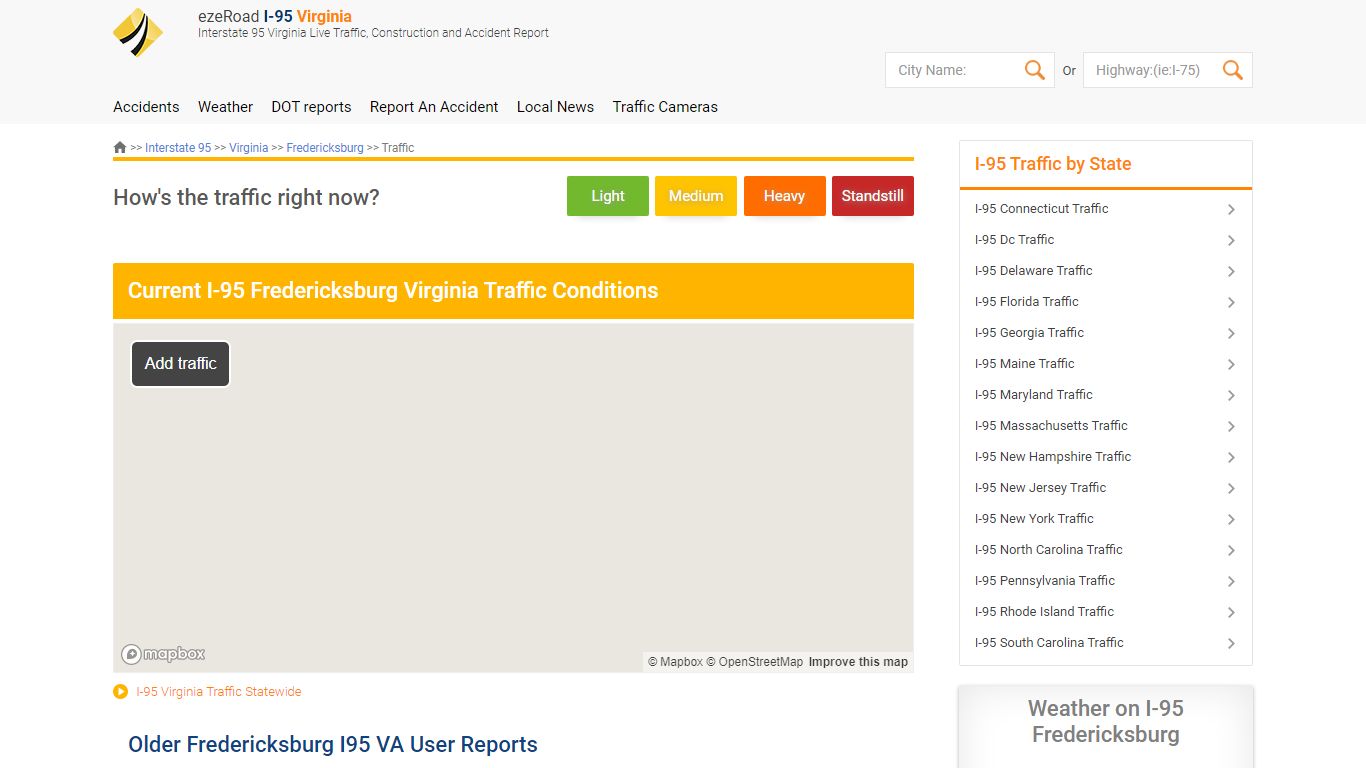Expand I-95 Maine Traffic chevron
The height and width of the screenshot is (768, 1366).
(1231, 364)
